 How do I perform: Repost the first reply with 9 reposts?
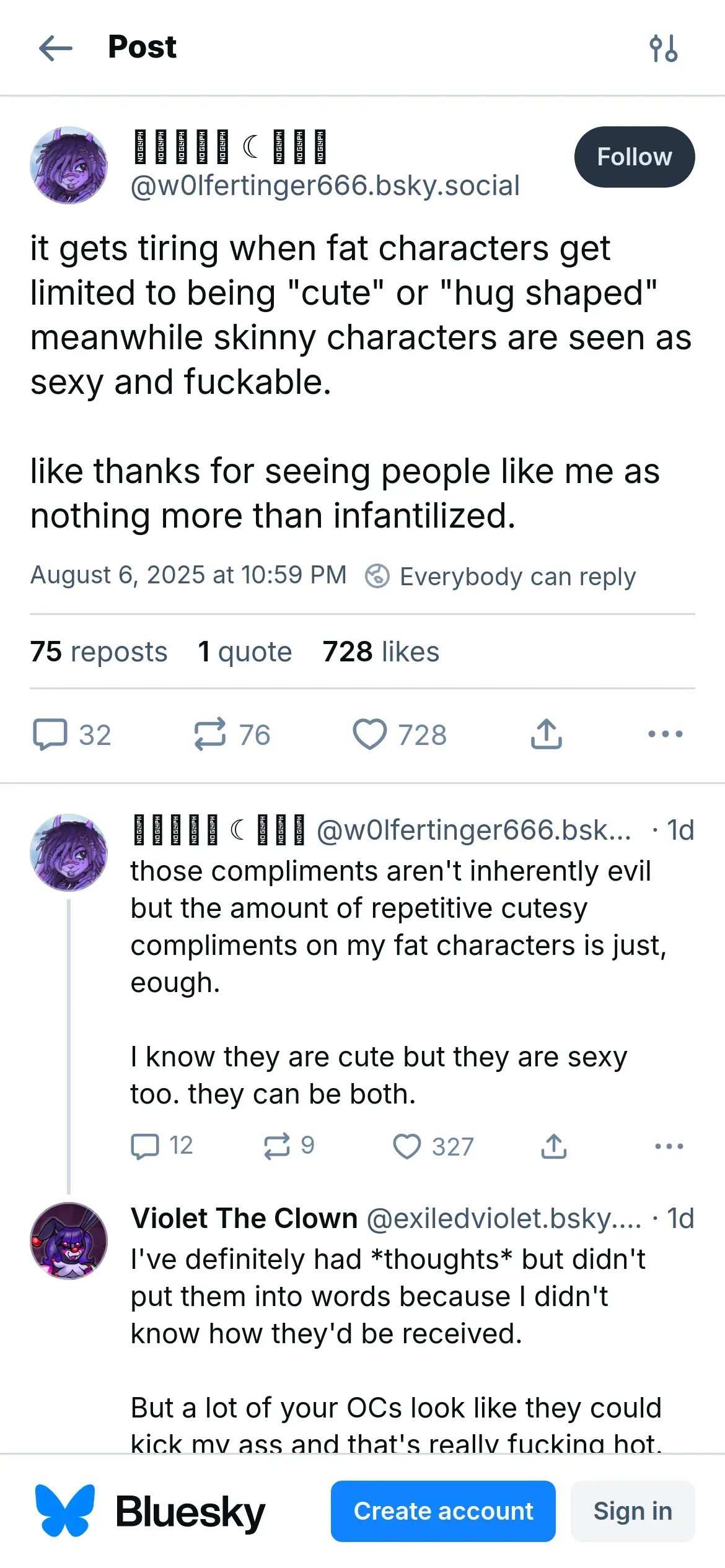(276, 1146)
